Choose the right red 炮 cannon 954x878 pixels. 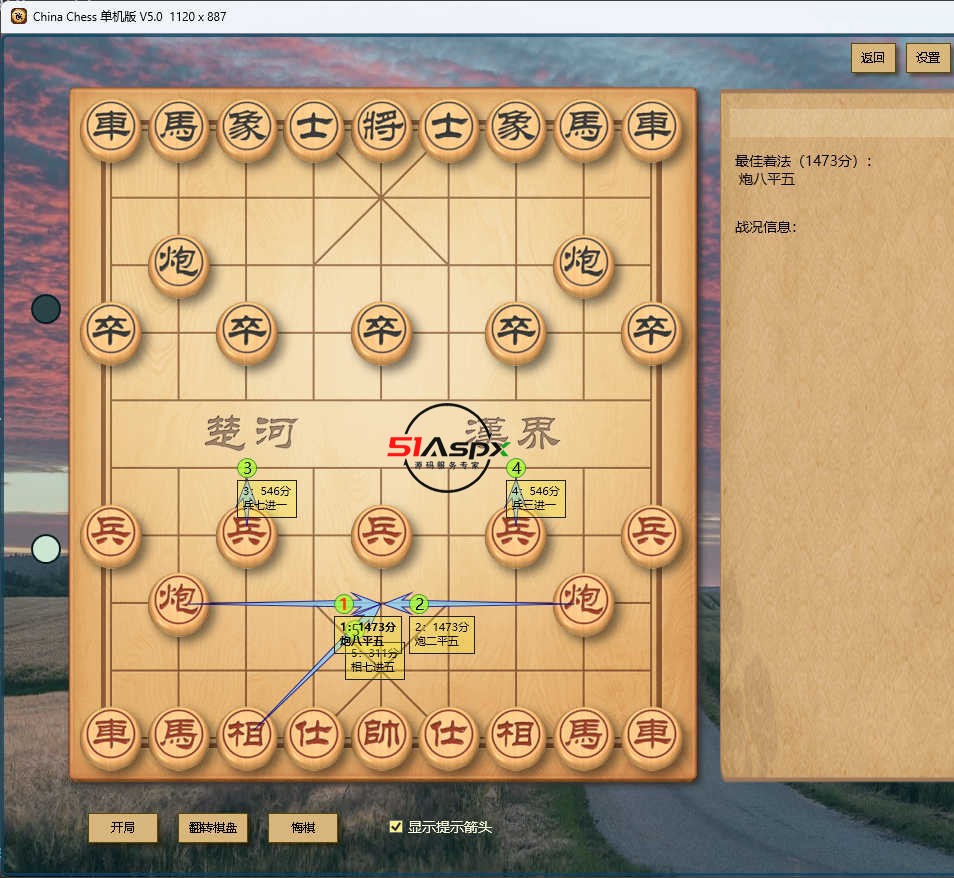pos(583,602)
